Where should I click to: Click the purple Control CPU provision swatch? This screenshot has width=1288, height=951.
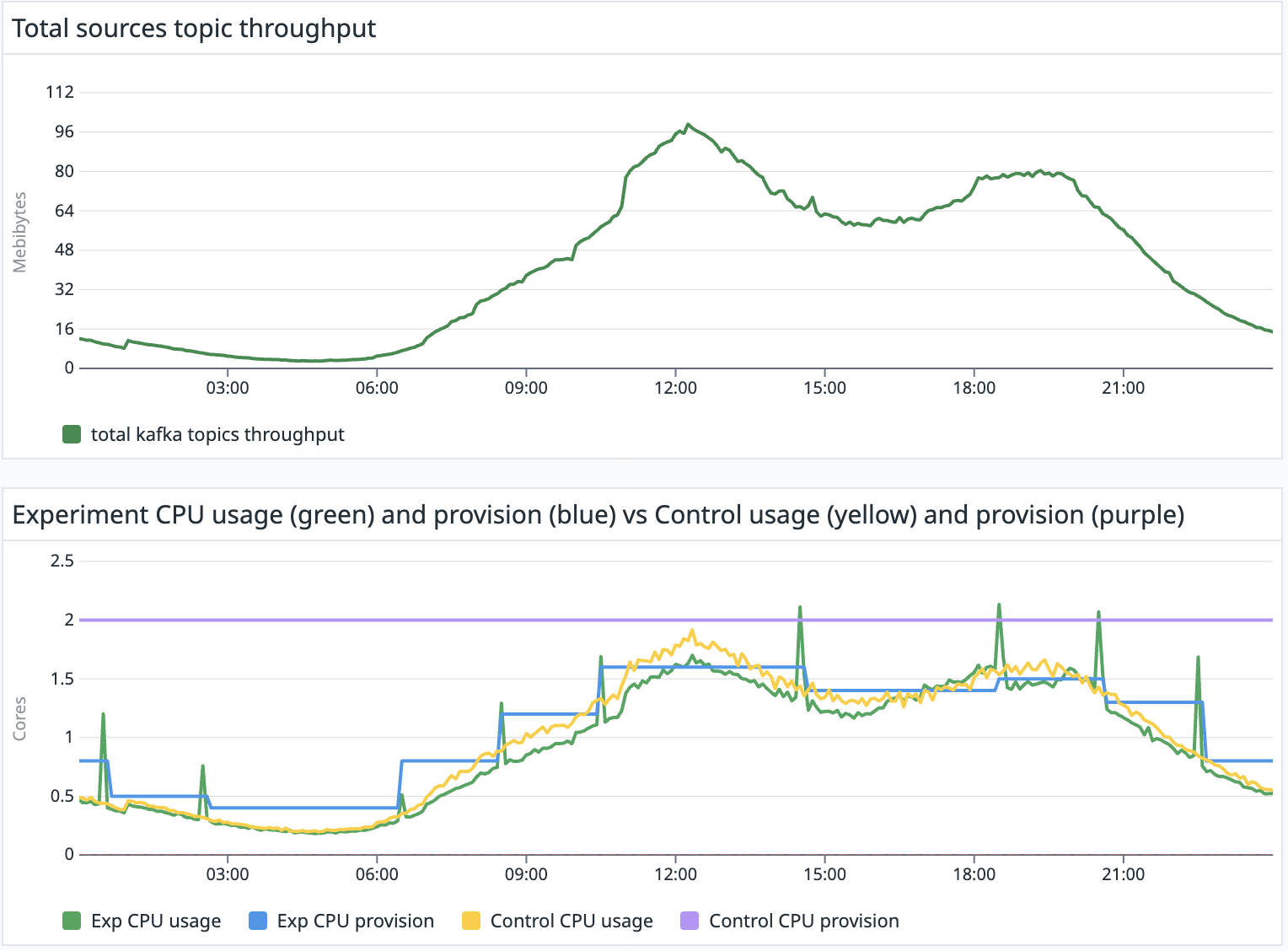pos(690,921)
